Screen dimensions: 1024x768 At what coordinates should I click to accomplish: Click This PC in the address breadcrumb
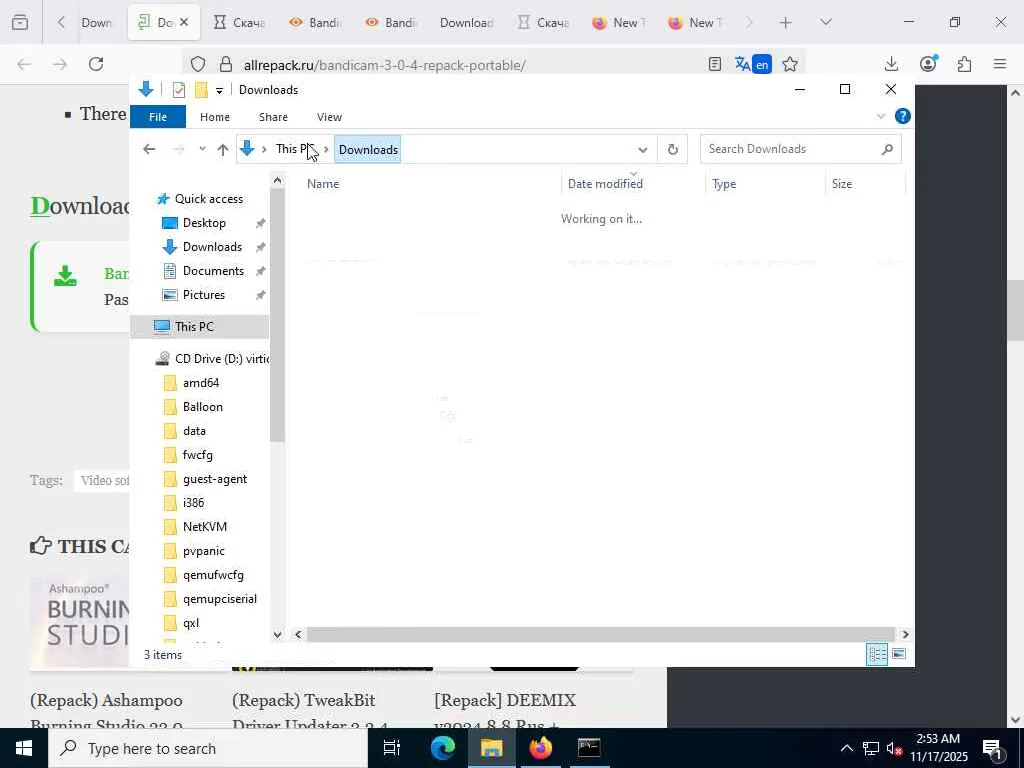click(295, 149)
